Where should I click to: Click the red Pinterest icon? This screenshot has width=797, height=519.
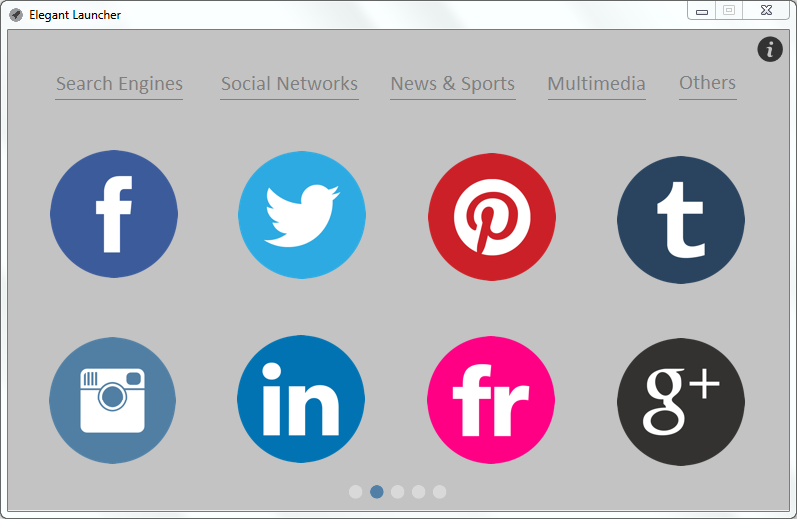point(492,217)
